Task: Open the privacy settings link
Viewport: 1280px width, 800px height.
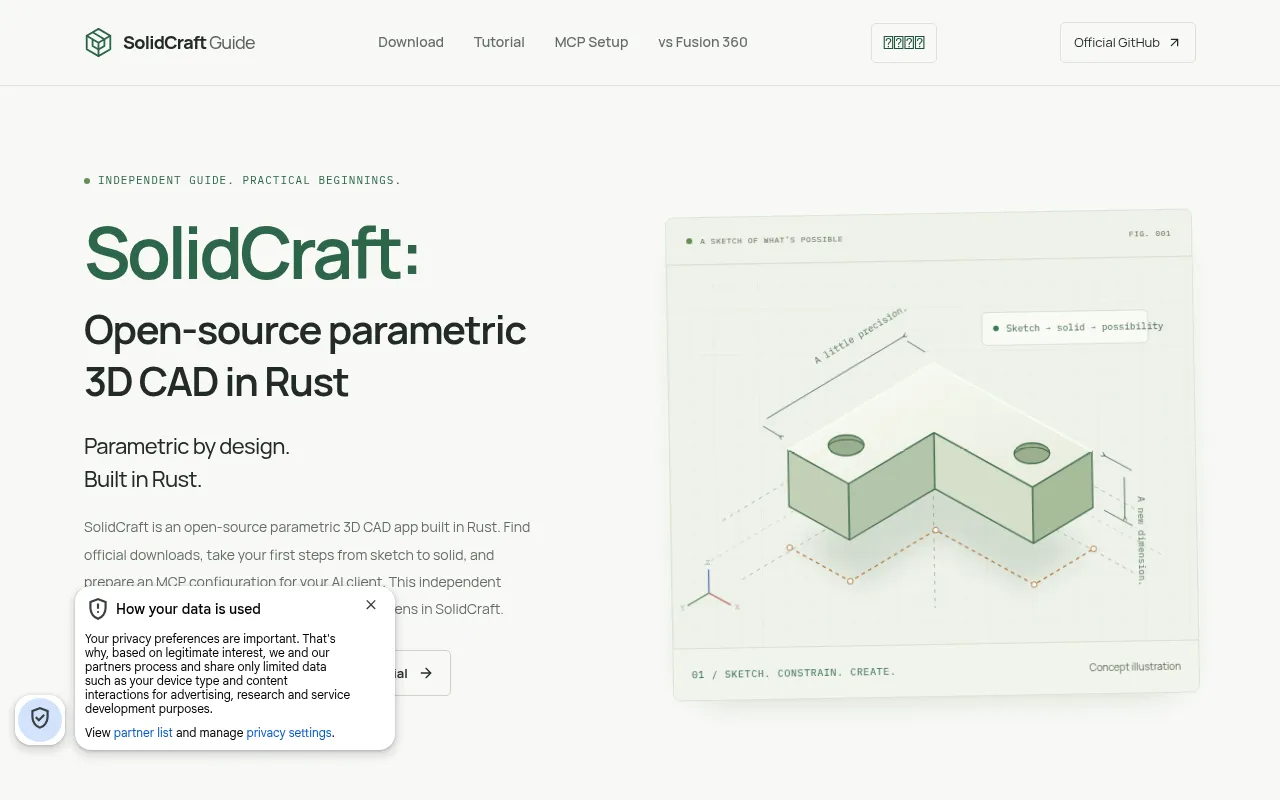Action: [289, 733]
